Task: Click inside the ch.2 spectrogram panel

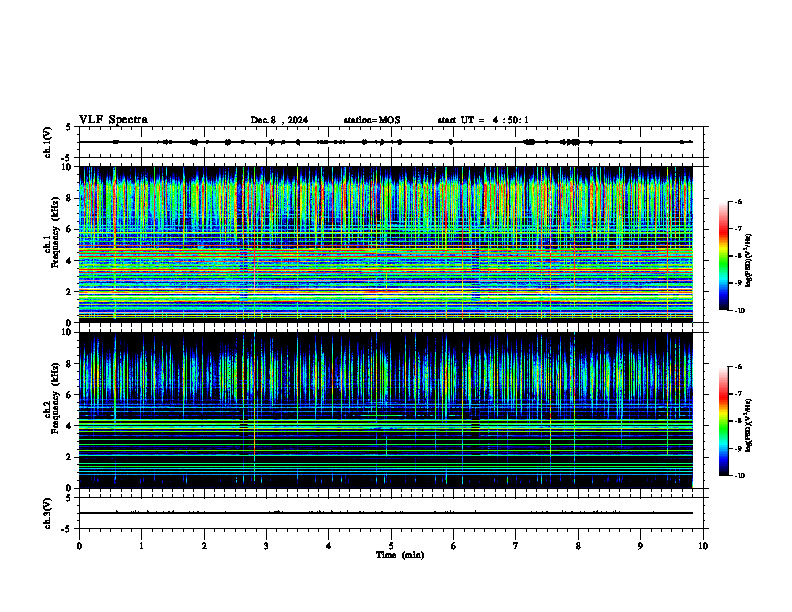Action: pos(386,410)
